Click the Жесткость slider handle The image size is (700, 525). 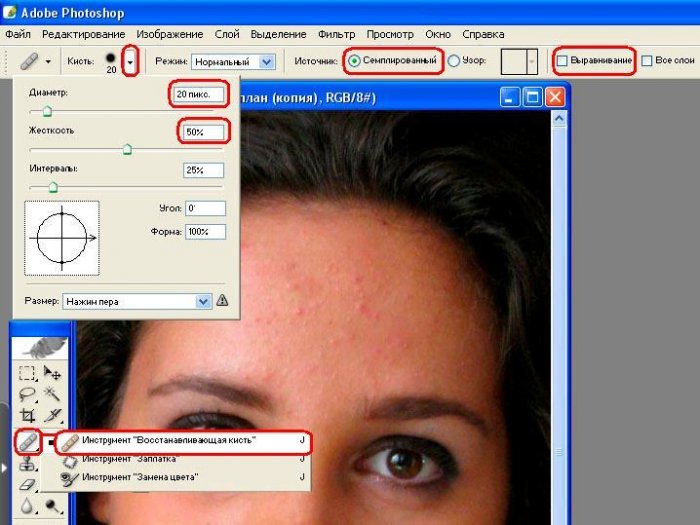127,149
